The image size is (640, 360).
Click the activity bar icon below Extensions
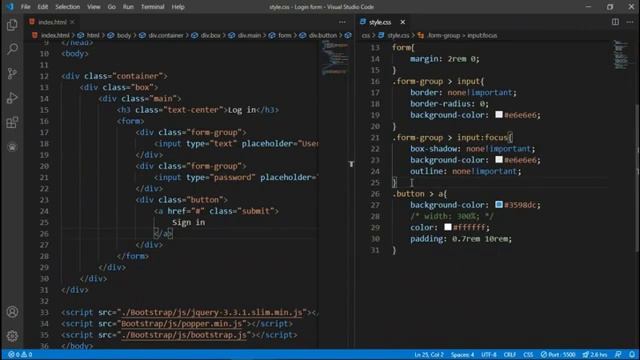click(12, 147)
